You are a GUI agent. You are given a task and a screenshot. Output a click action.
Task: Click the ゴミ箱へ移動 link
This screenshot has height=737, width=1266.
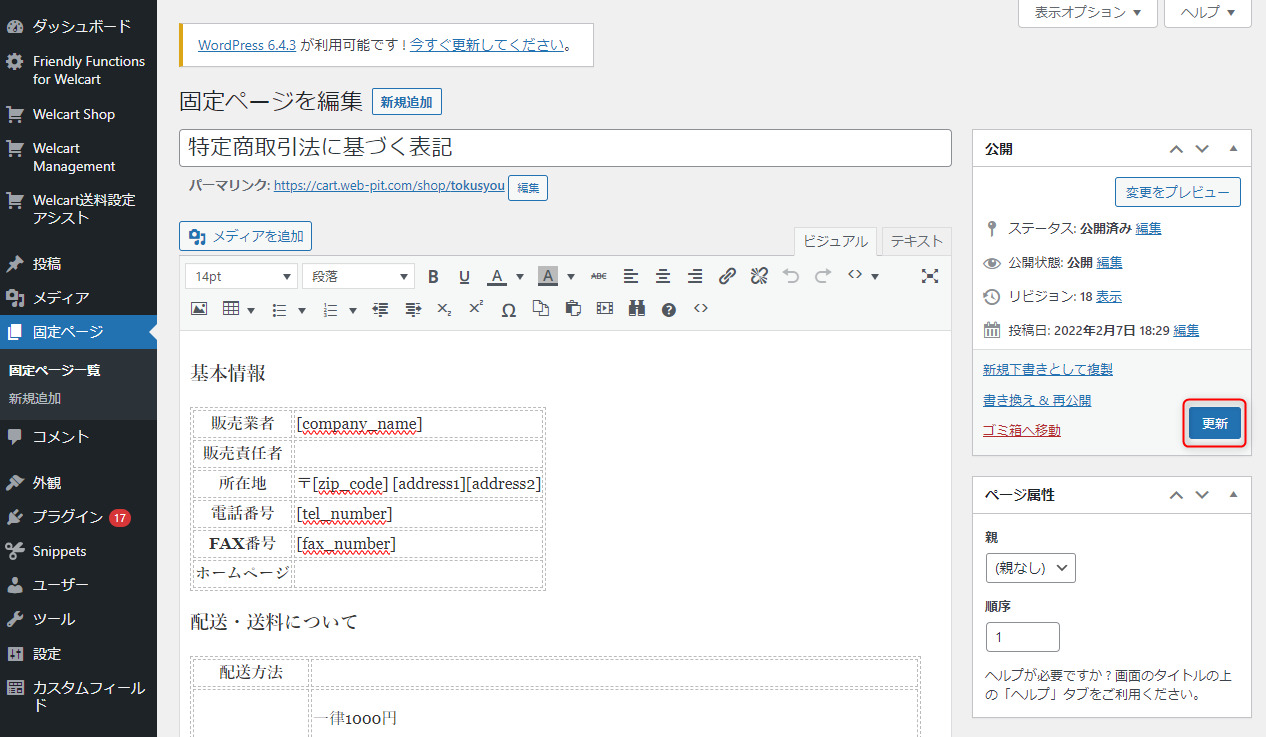click(1021, 430)
